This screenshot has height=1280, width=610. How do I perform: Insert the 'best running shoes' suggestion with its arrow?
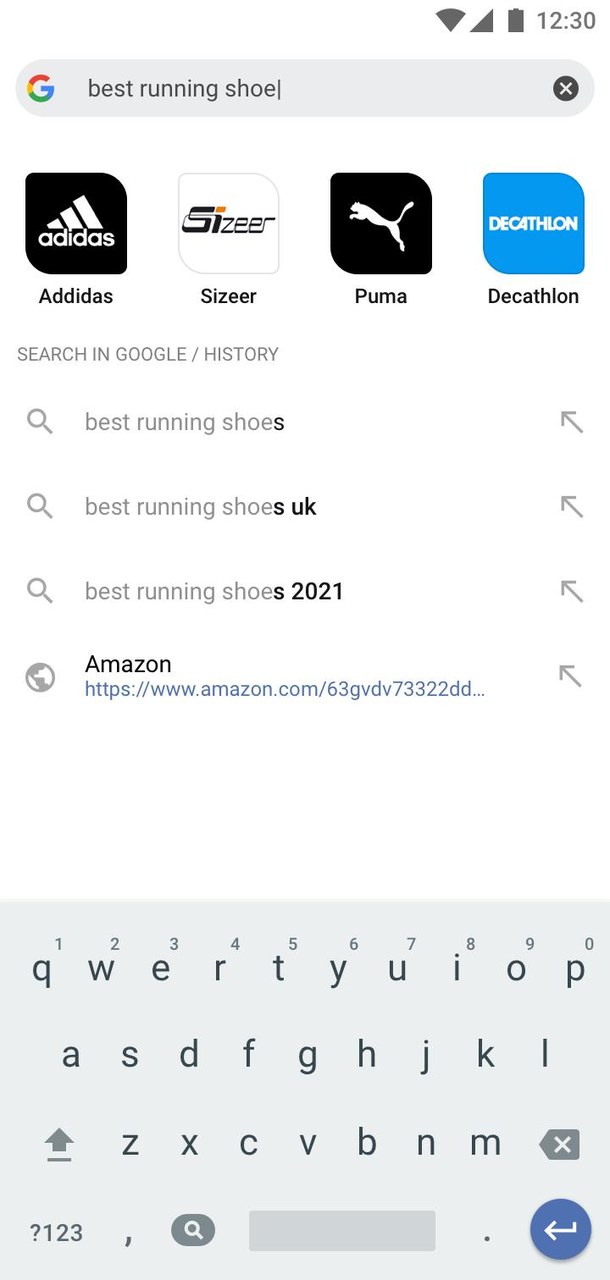570,421
